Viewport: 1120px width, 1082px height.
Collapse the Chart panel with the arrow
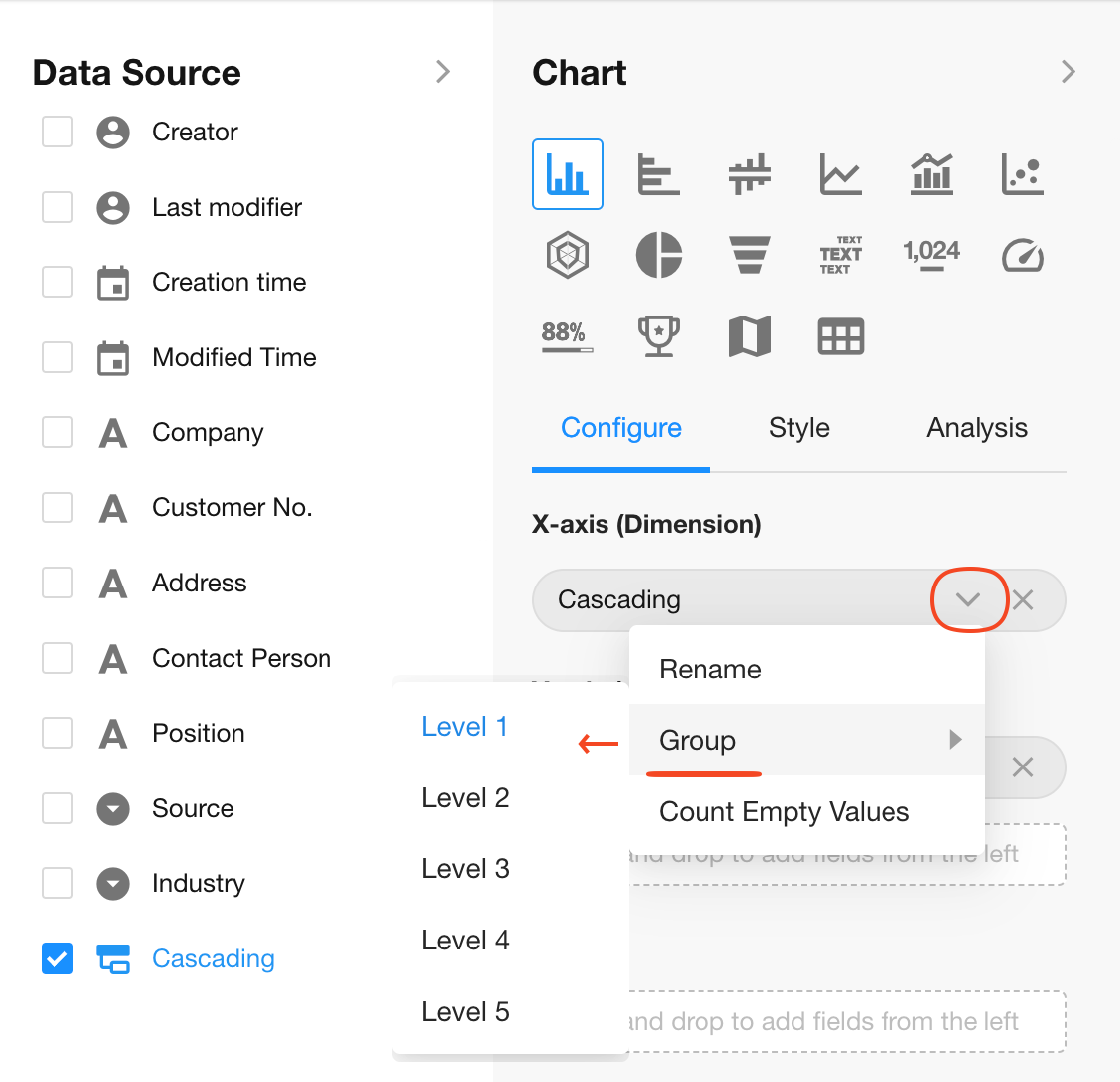[1068, 72]
